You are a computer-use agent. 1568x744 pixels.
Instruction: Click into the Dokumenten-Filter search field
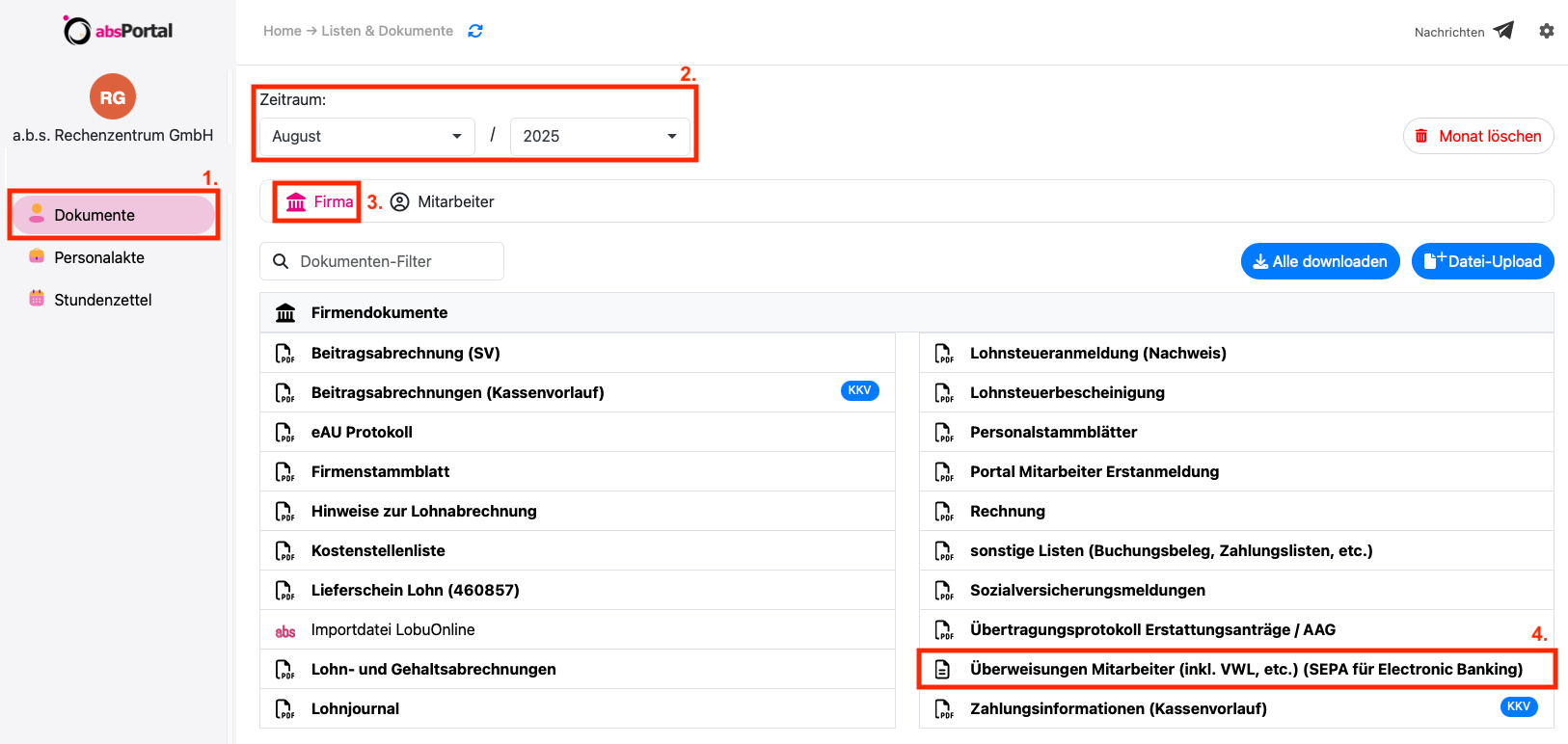(391, 262)
